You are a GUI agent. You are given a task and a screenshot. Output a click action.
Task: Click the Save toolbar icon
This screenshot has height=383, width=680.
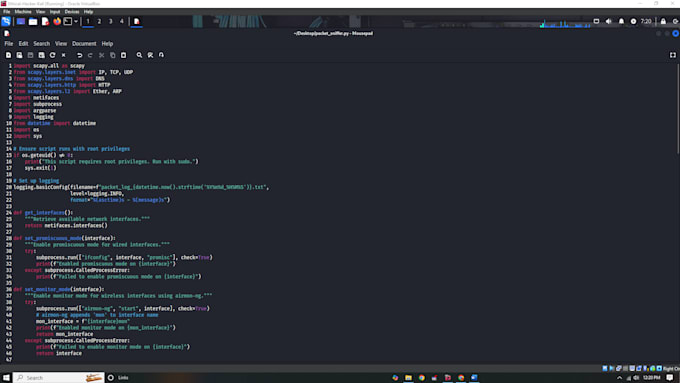(30, 55)
